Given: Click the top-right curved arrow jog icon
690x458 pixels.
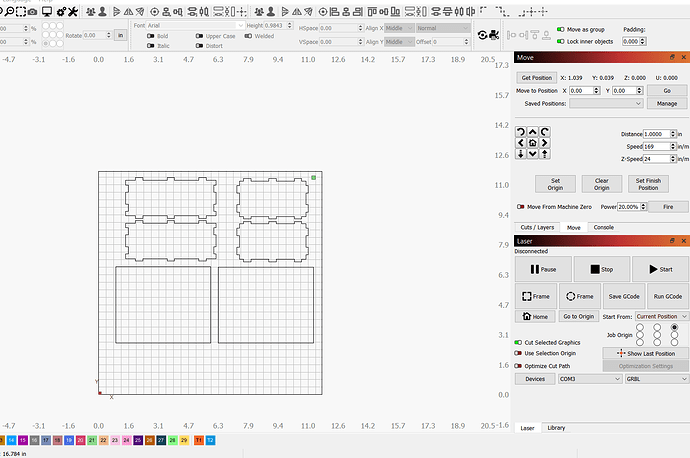Looking at the screenshot, I should point(544,132).
